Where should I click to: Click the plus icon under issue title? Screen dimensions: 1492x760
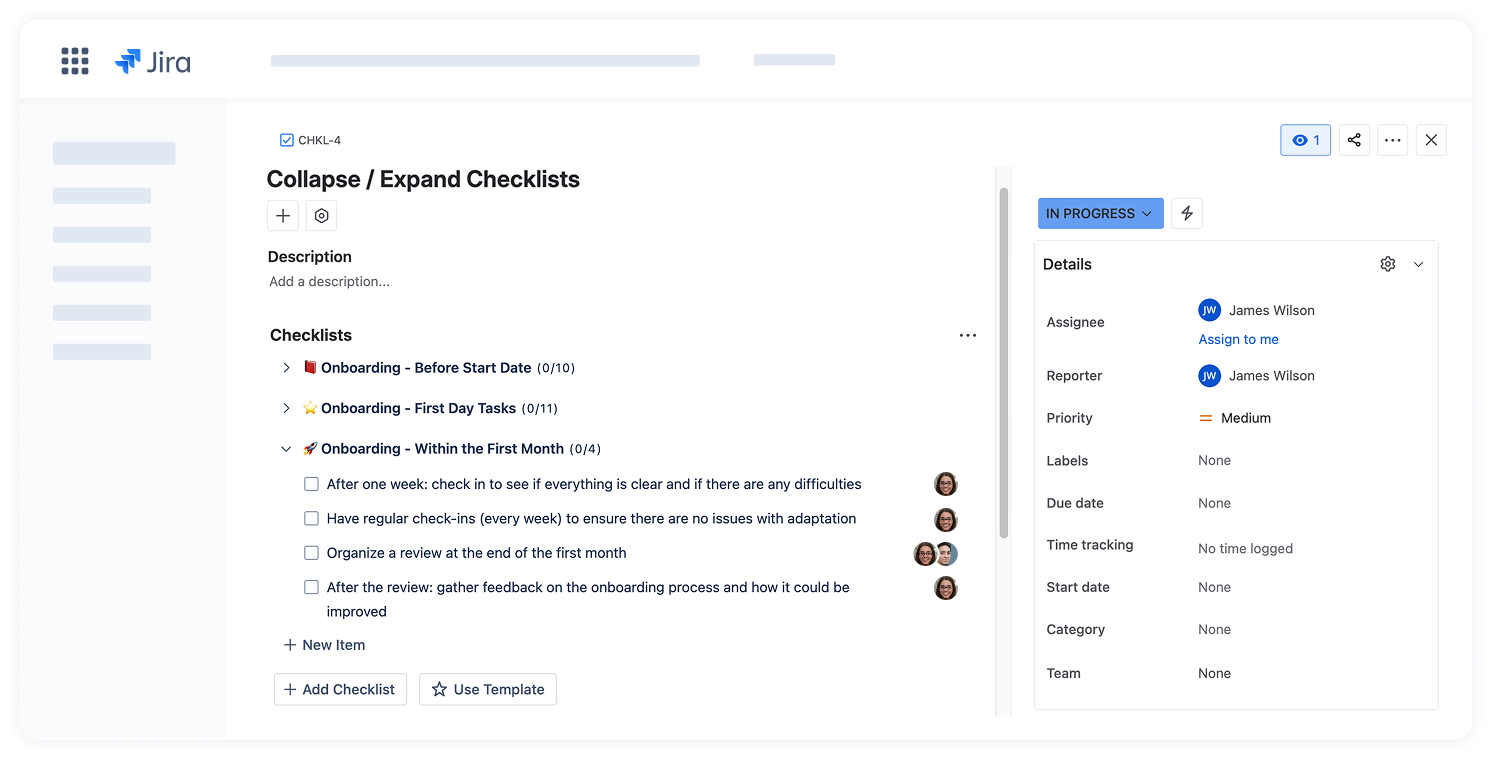(283, 216)
